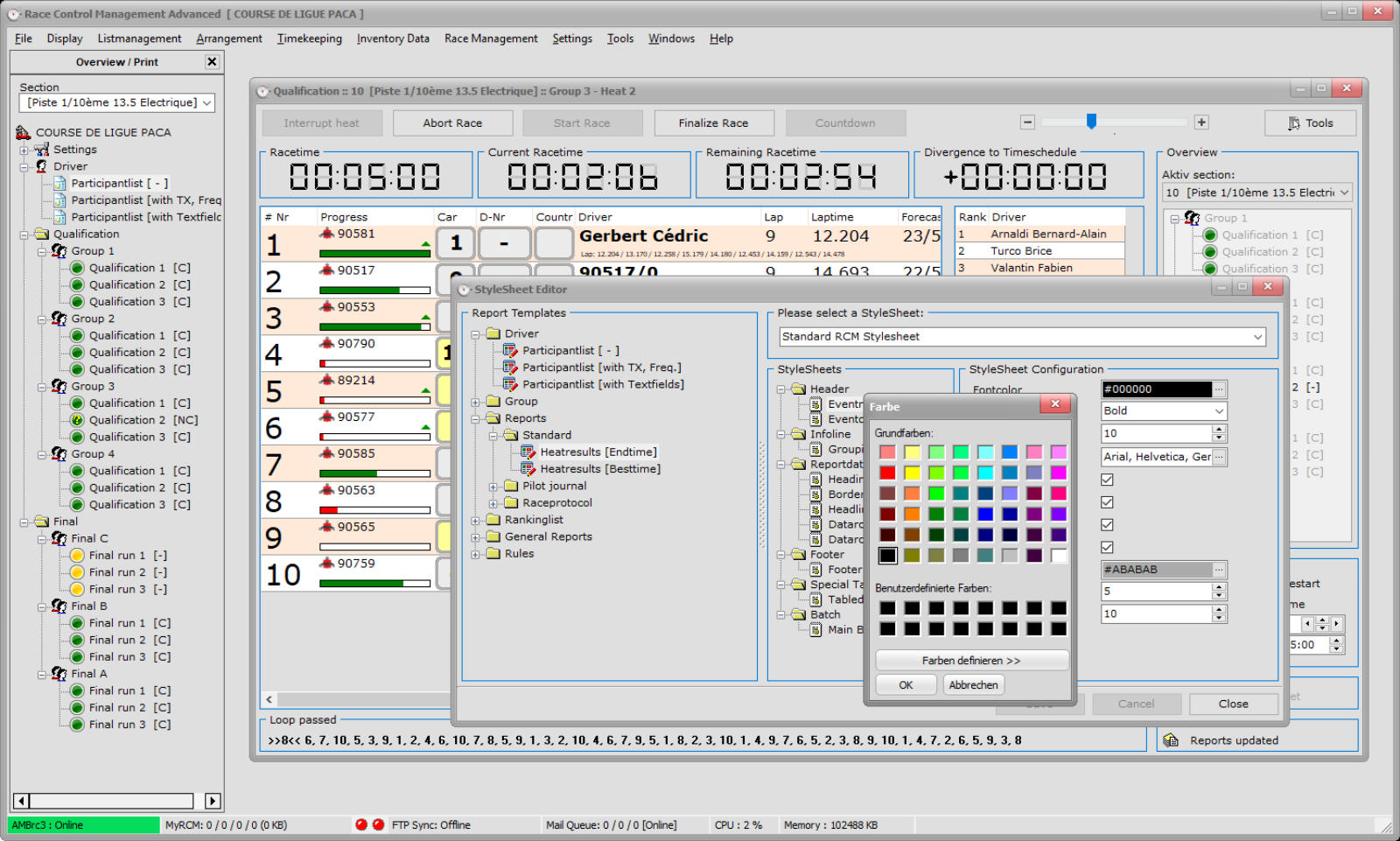This screenshot has height=841, width=1400.
Task: Select the Eventname stylesheet icon under Header
Action: tap(816, 403)
